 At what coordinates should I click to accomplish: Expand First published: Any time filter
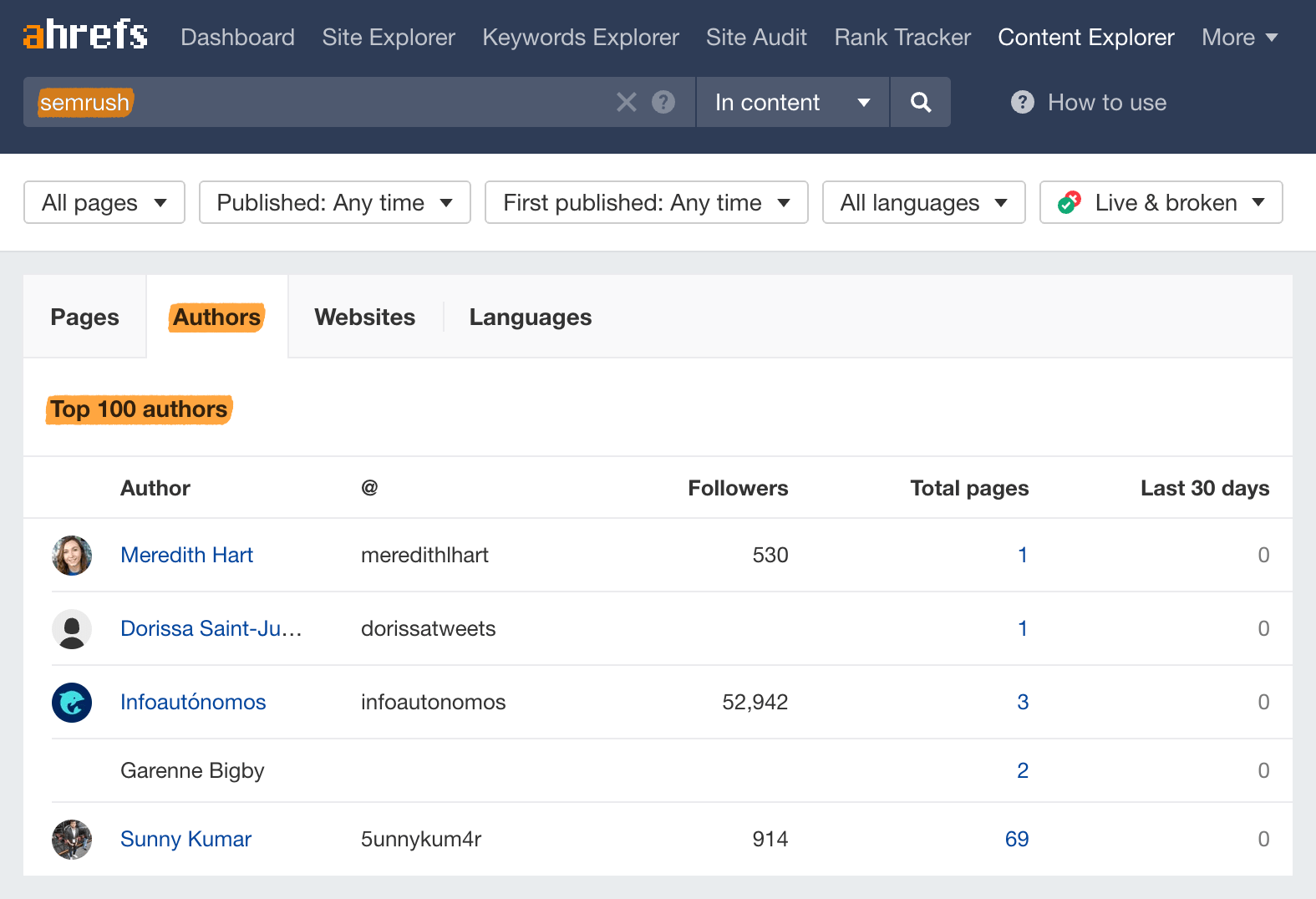646,203
